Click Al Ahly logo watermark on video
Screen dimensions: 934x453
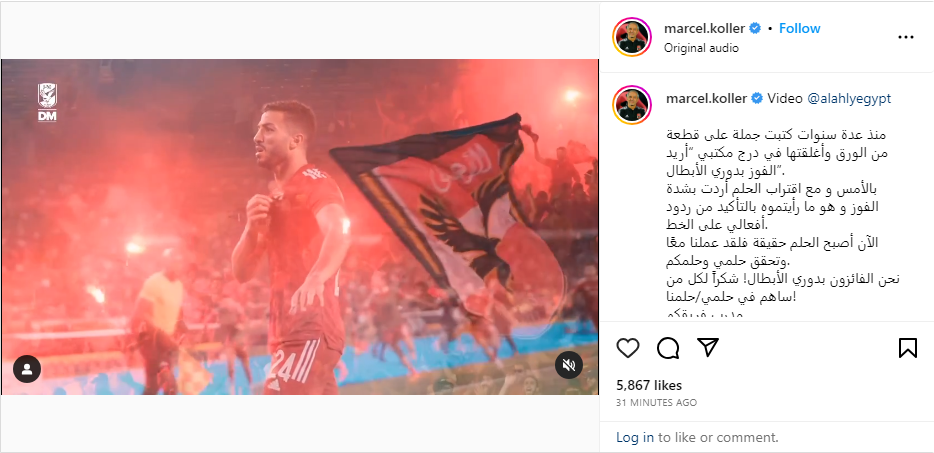point(47,102)
